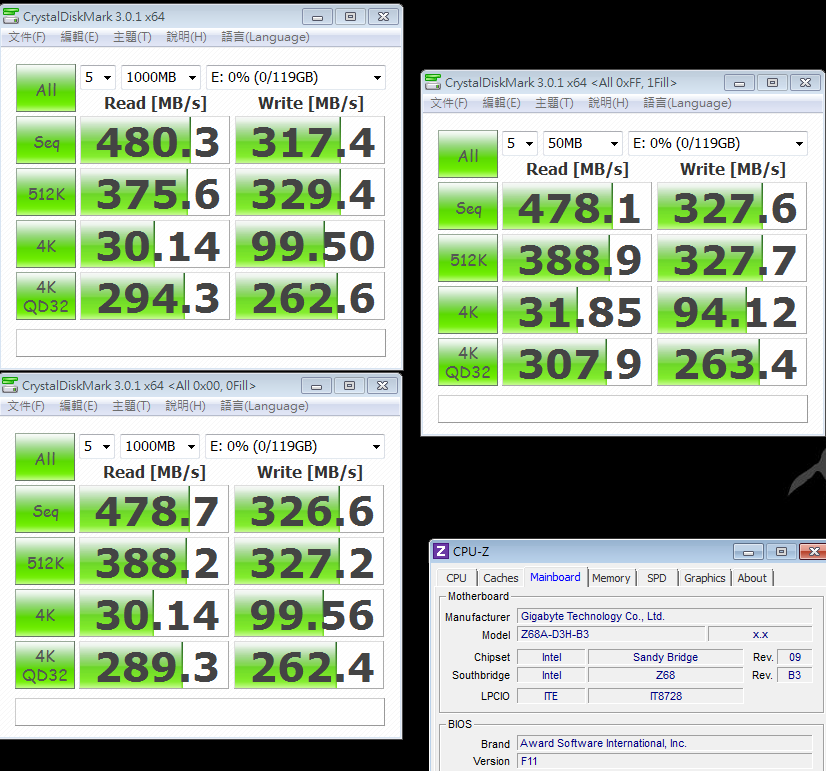Image resolution: width=826 pixels, height=771 pixels.
Task: Click Seq write result 327.6 in 1Fill window
Action: [x=732, y=206]
